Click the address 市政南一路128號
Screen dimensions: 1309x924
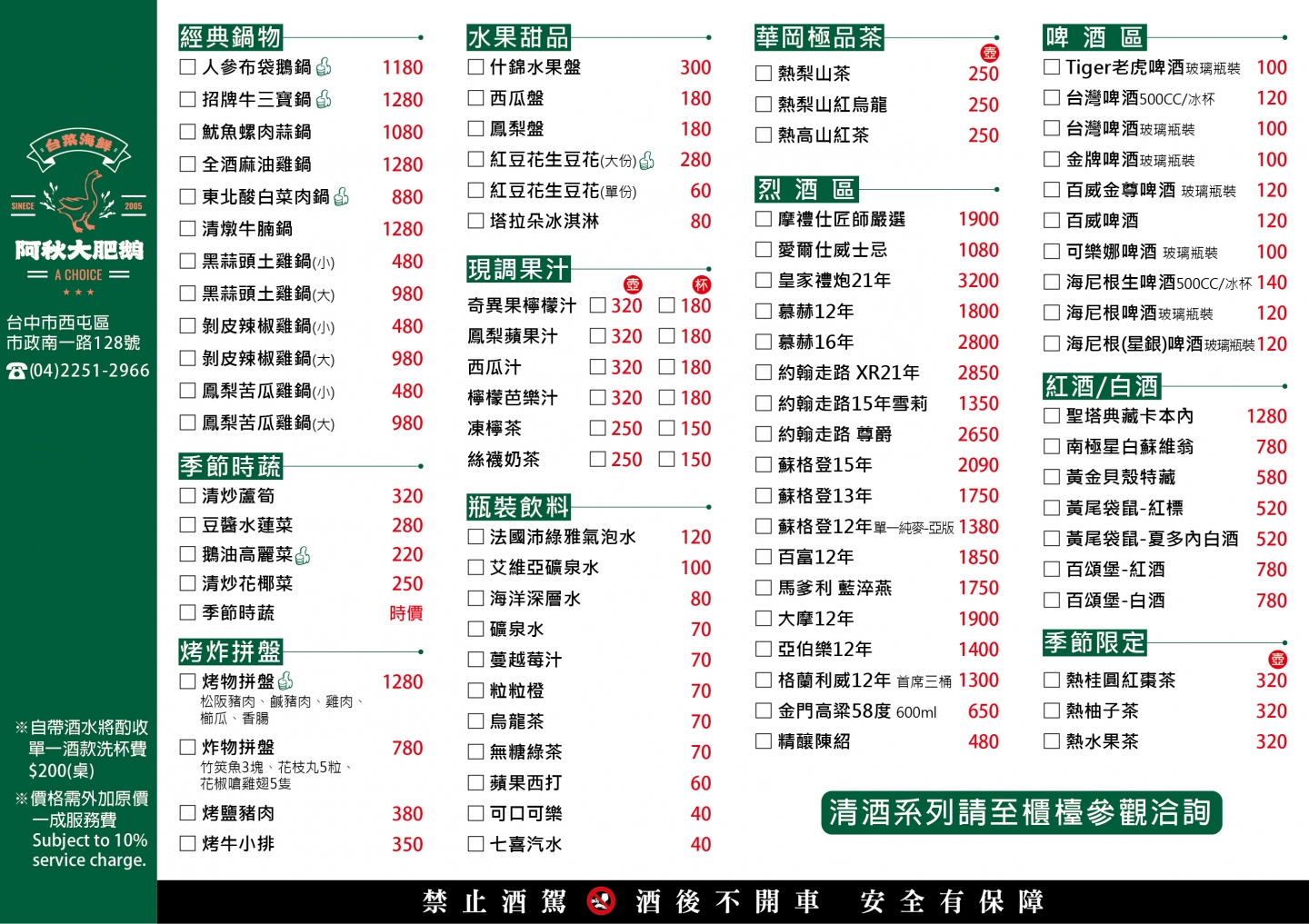point(73,343)
